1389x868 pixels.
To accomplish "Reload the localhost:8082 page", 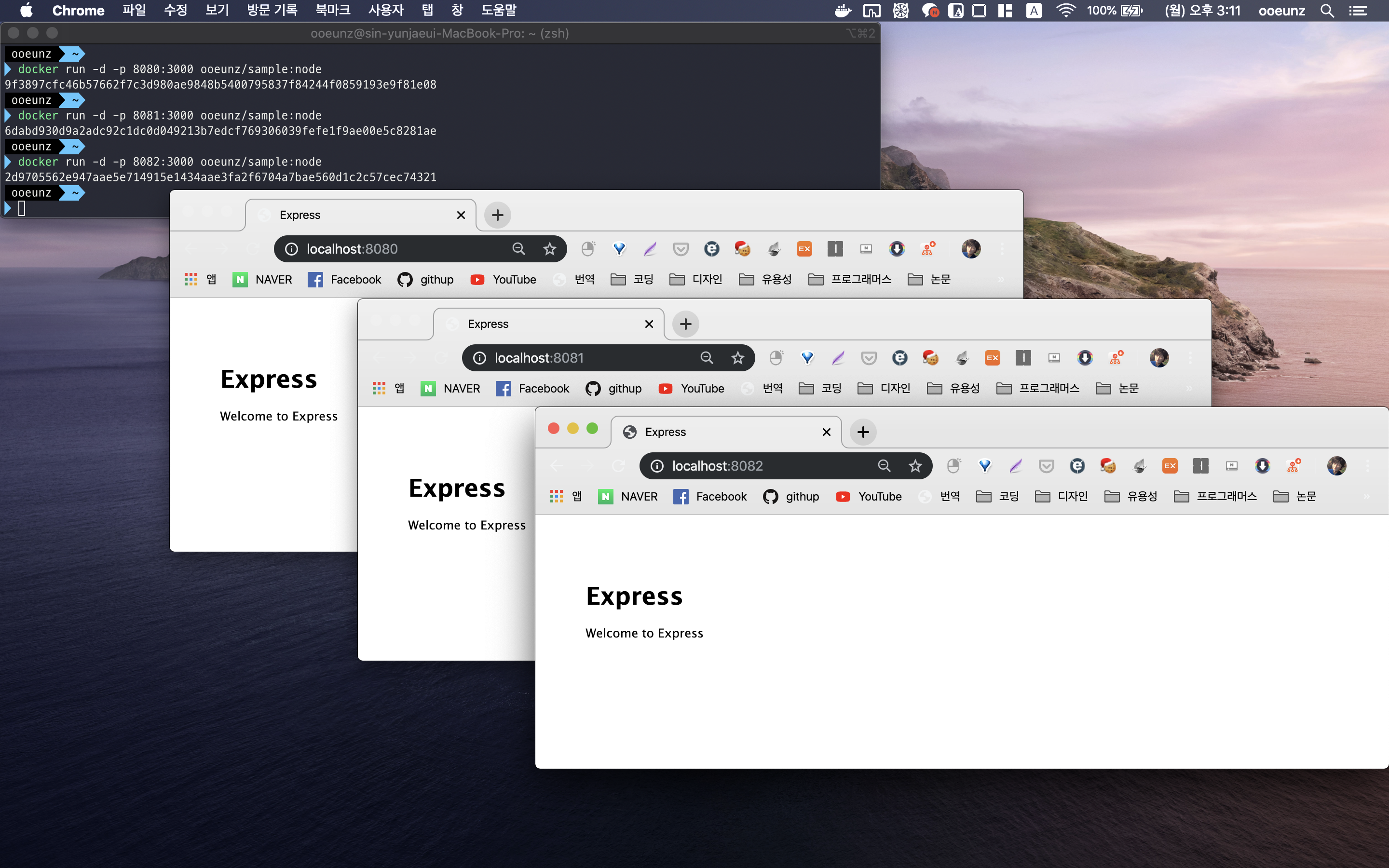I will coord(618,465).
